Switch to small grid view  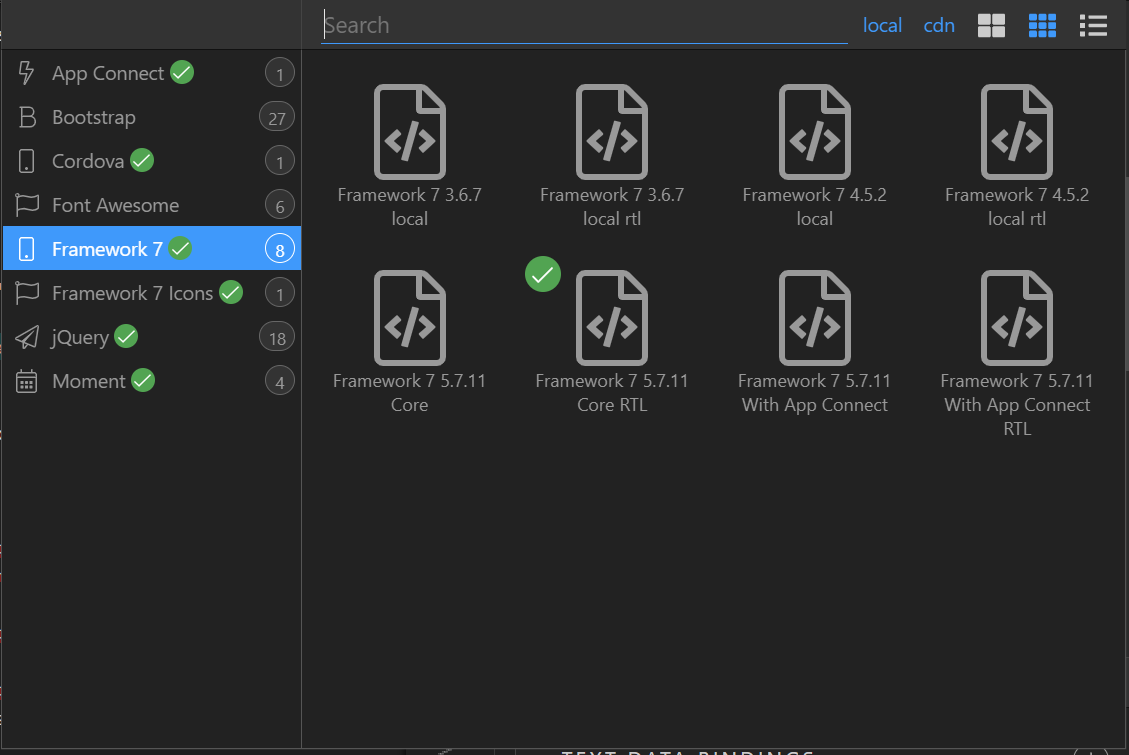tap(1042, 26)
